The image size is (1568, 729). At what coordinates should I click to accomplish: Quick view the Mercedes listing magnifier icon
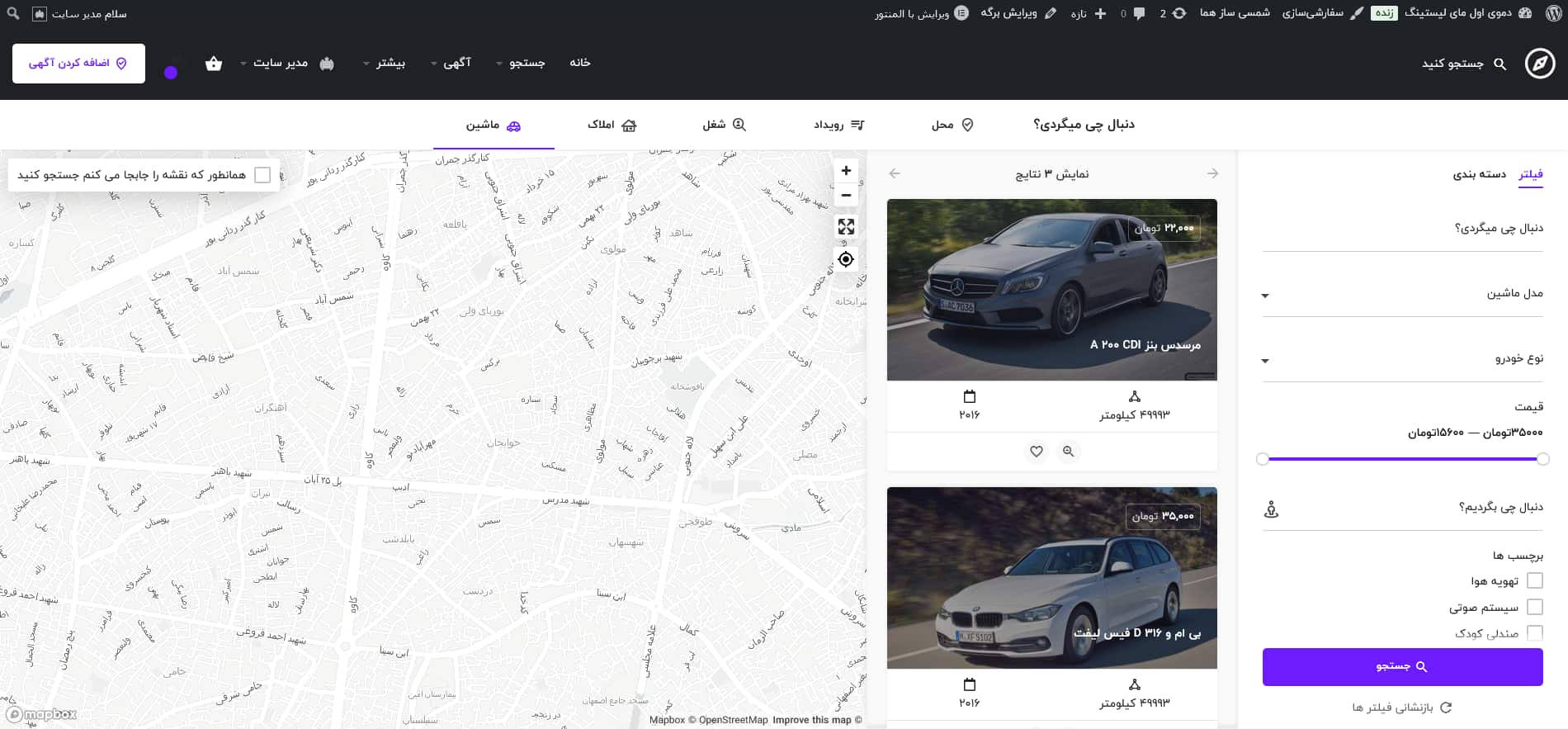pyautogui.click(x=1068, y=452)
